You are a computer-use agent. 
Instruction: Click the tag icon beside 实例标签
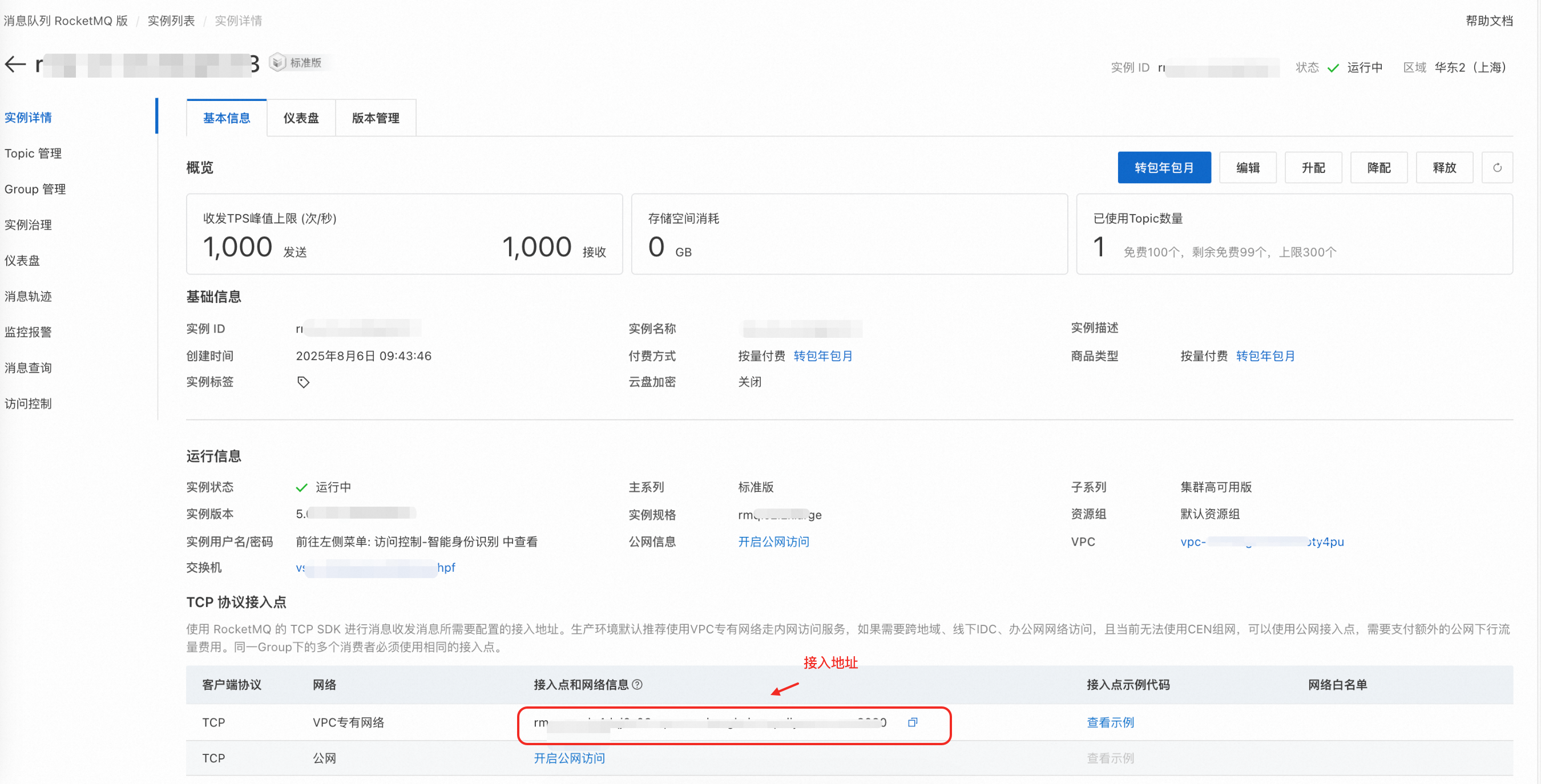[303, 382]
